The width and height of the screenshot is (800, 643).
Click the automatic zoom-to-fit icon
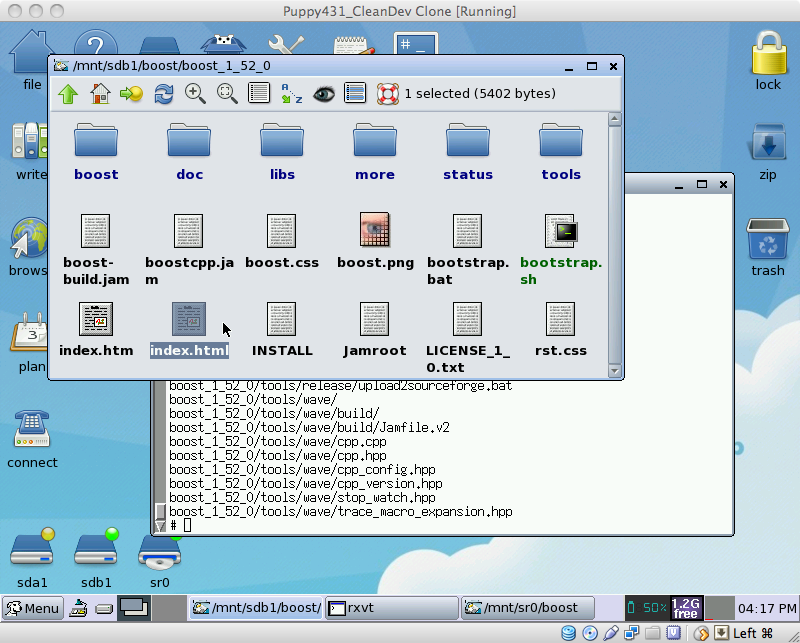(227, 94)
